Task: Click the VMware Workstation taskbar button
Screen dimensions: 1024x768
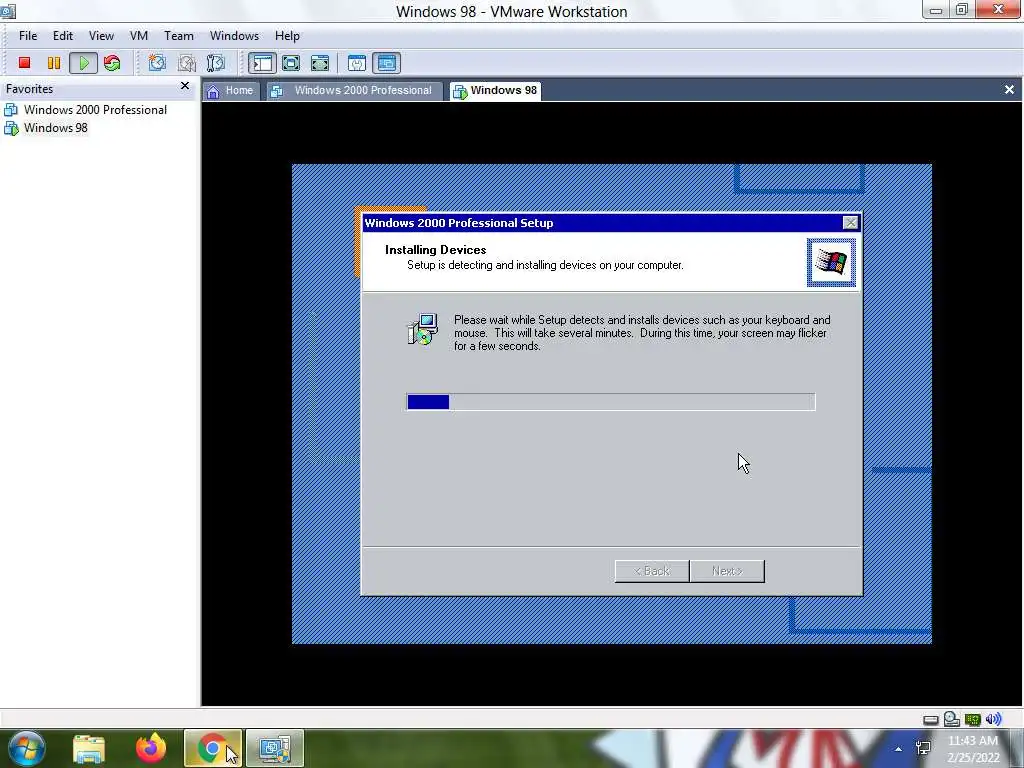Action: click(275, 748)
